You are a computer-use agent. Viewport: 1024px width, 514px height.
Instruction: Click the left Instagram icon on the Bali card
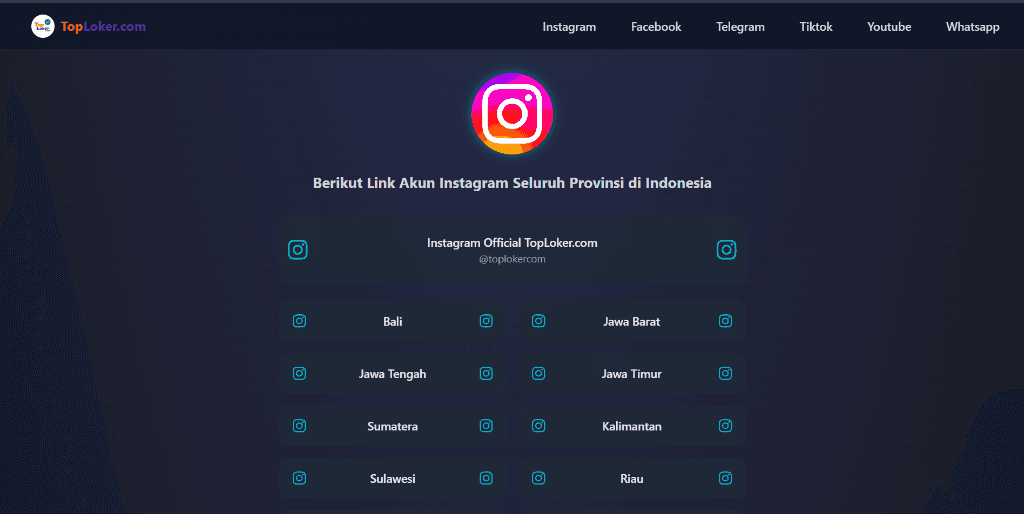[299, 321]
